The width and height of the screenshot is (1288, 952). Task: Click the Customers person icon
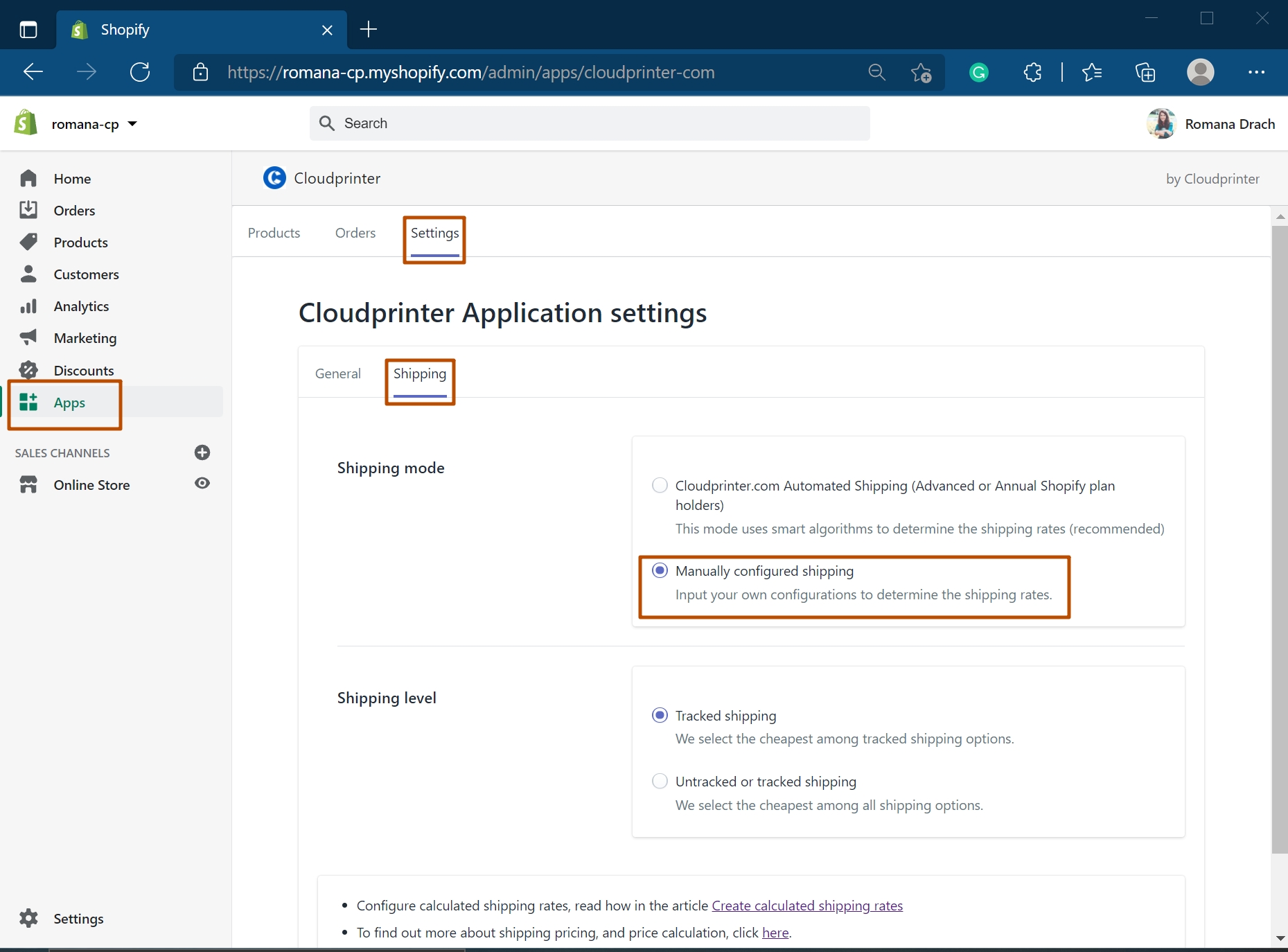point(28,274)
